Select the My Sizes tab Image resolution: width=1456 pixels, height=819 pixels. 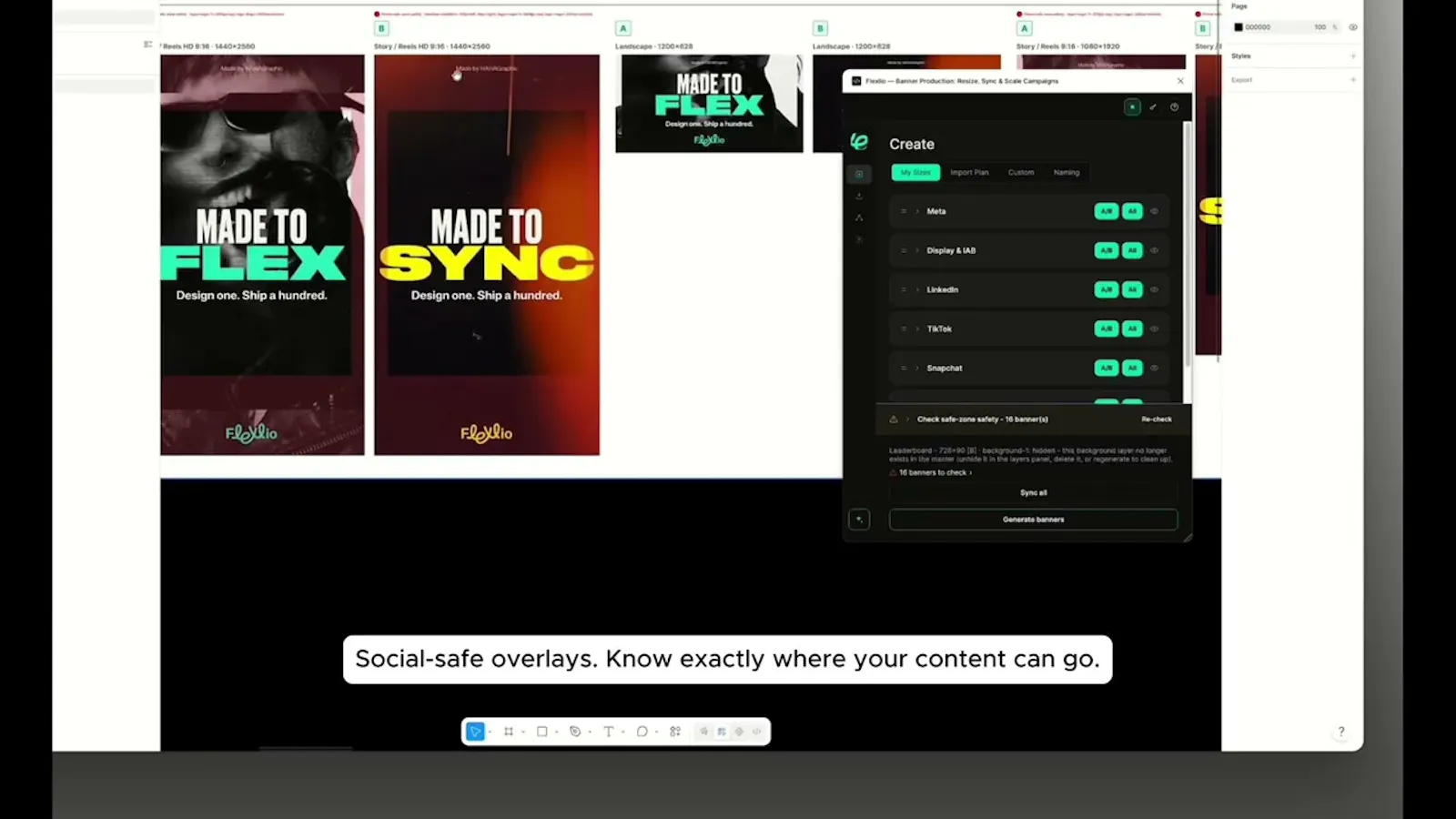915,172
